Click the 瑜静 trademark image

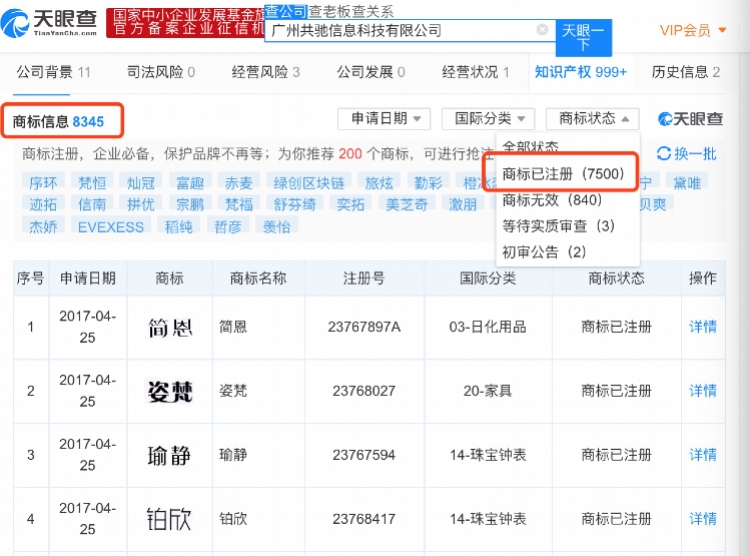point(169,455)
